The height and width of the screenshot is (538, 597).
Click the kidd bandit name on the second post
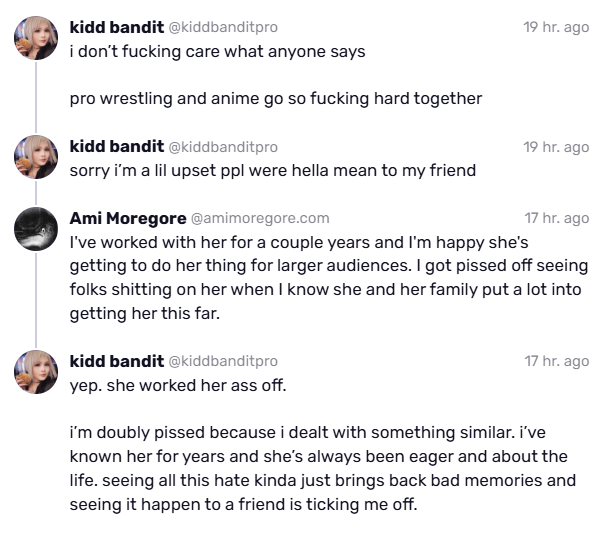[117, 147]
